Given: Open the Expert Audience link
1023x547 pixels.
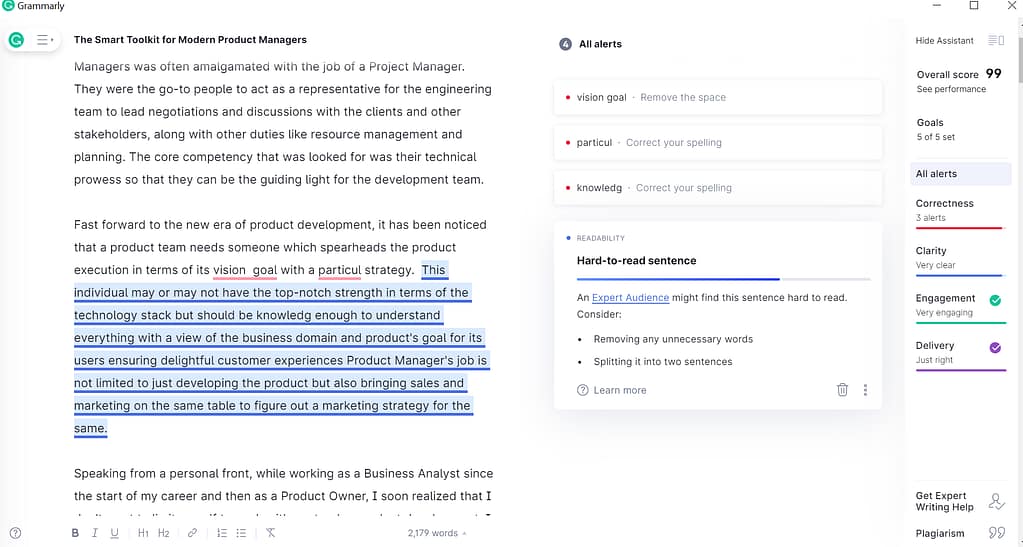Looking at the screenshot, I should [x=630, y=298].
